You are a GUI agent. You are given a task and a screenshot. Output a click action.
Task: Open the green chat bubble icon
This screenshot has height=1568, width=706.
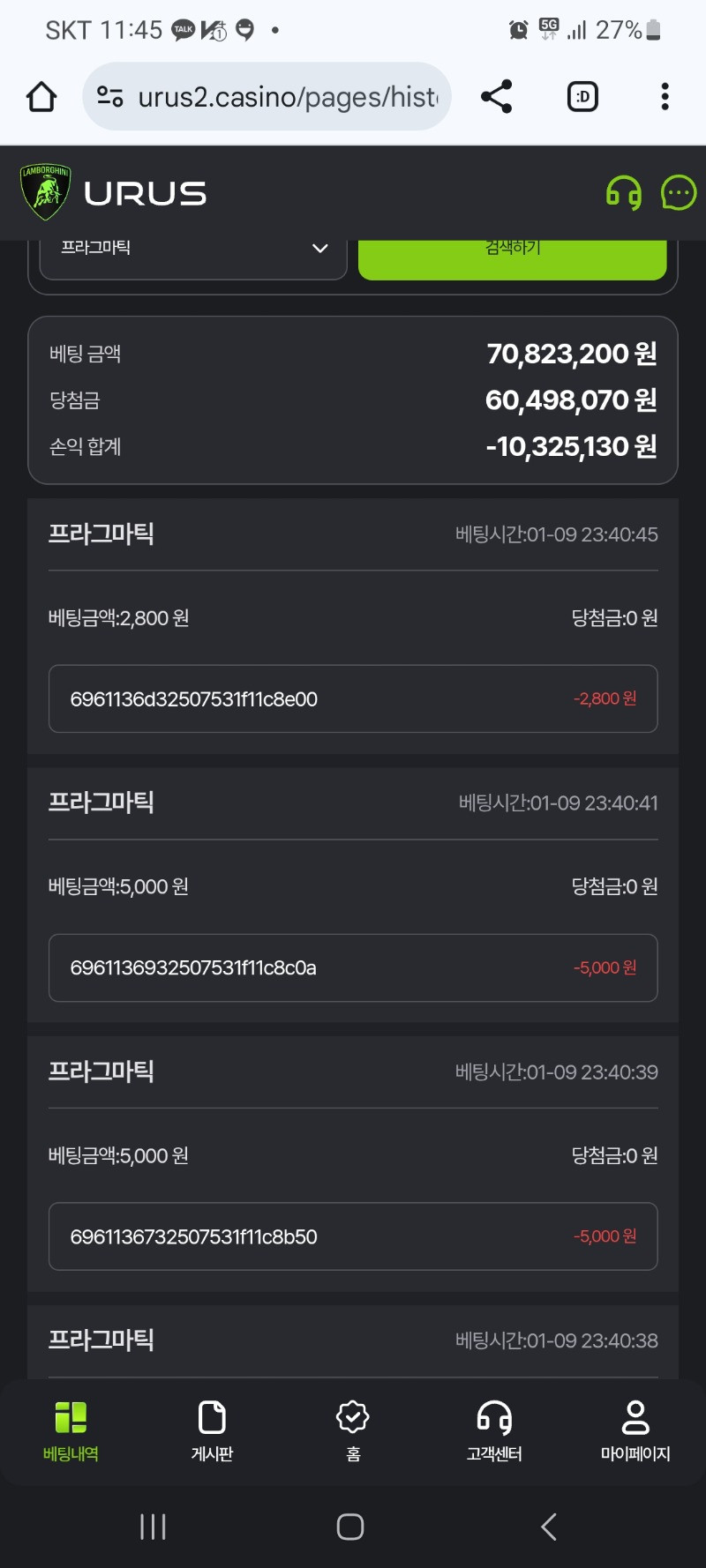(679, 193)
